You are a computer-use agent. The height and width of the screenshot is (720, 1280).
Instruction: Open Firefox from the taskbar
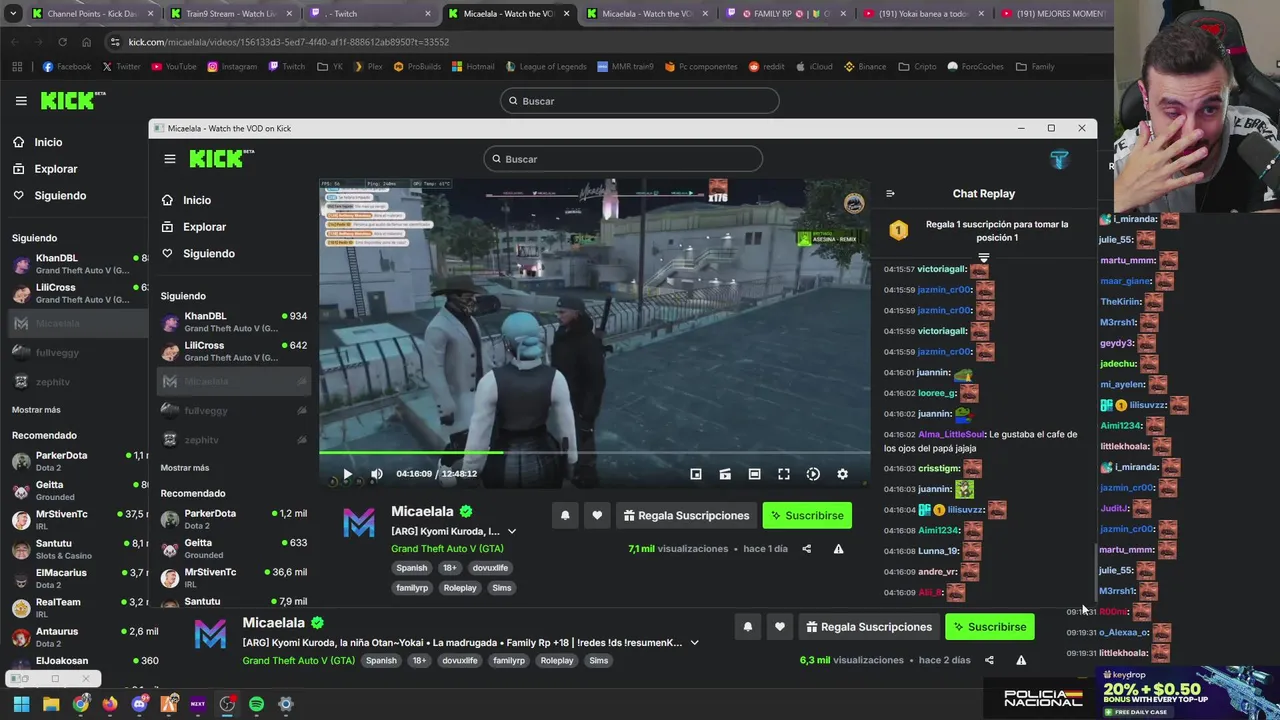110,704
